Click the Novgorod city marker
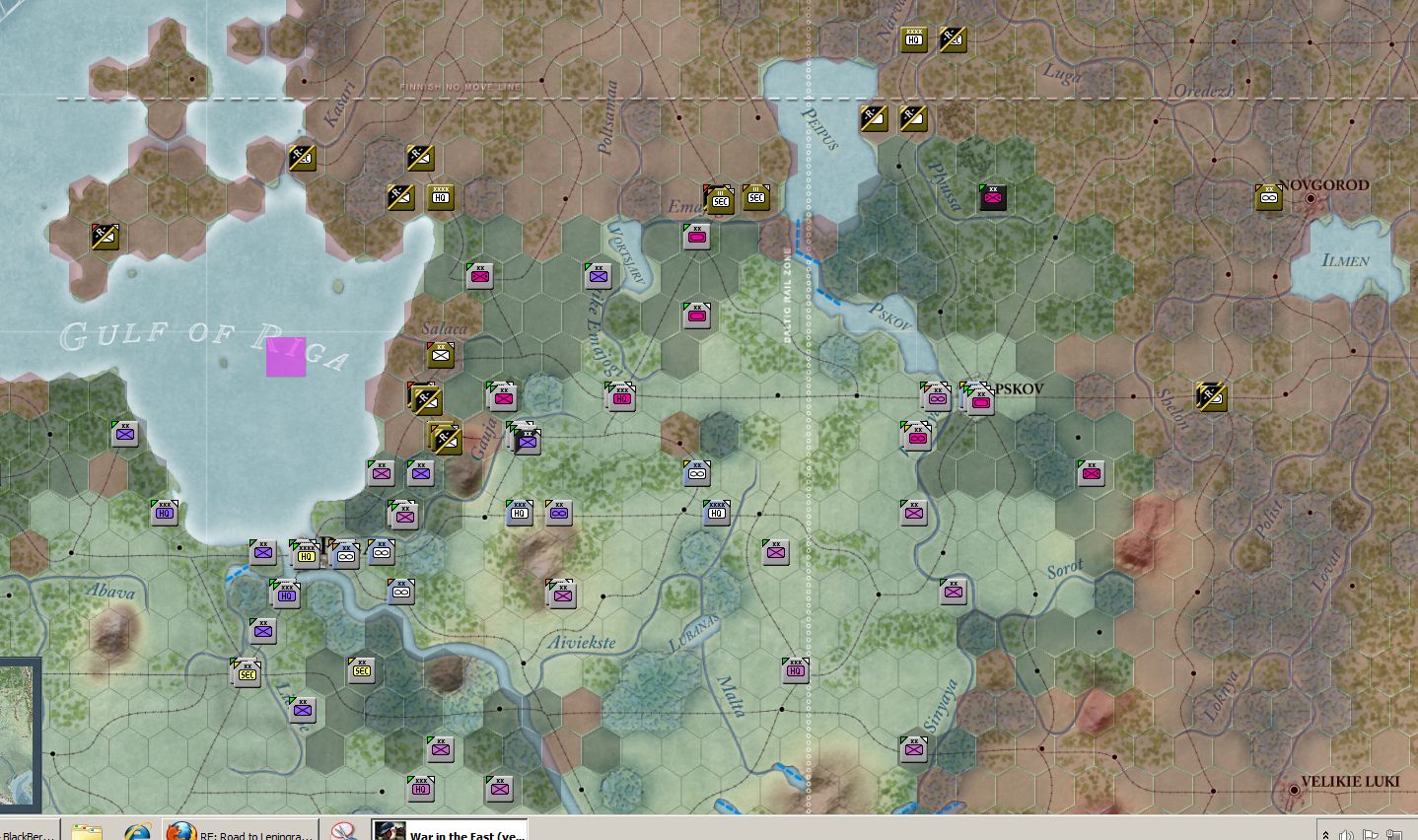 [1311, 199]
